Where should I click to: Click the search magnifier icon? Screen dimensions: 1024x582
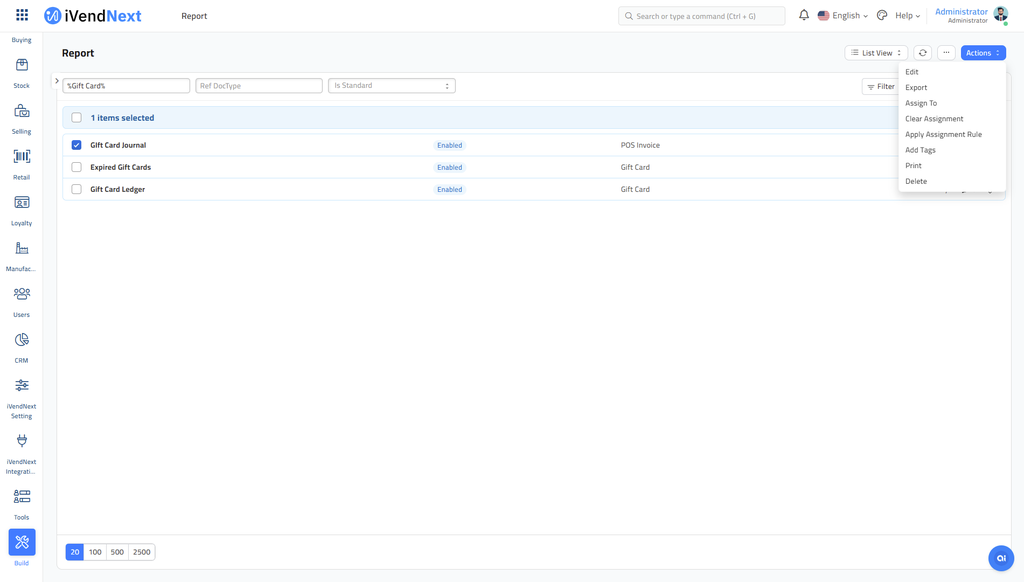629,16
